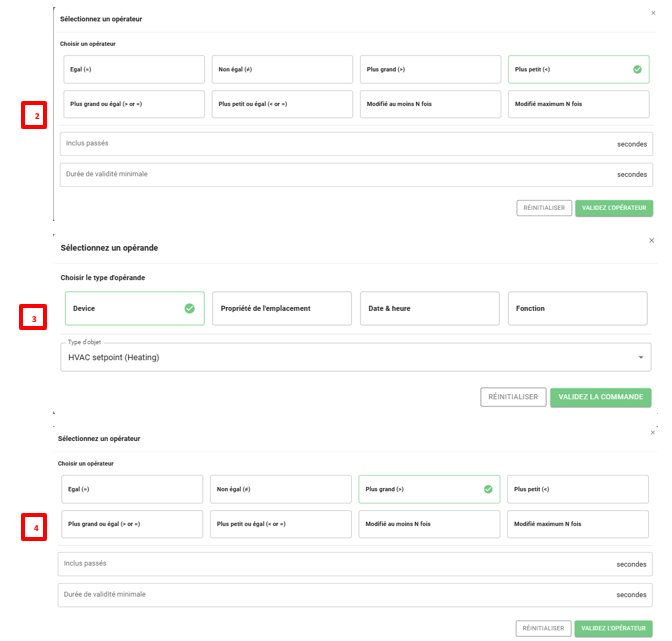Open the Type d'objet dropdown arrow
This screenshot has width=672, height=641.
click(x=640, y=357)
